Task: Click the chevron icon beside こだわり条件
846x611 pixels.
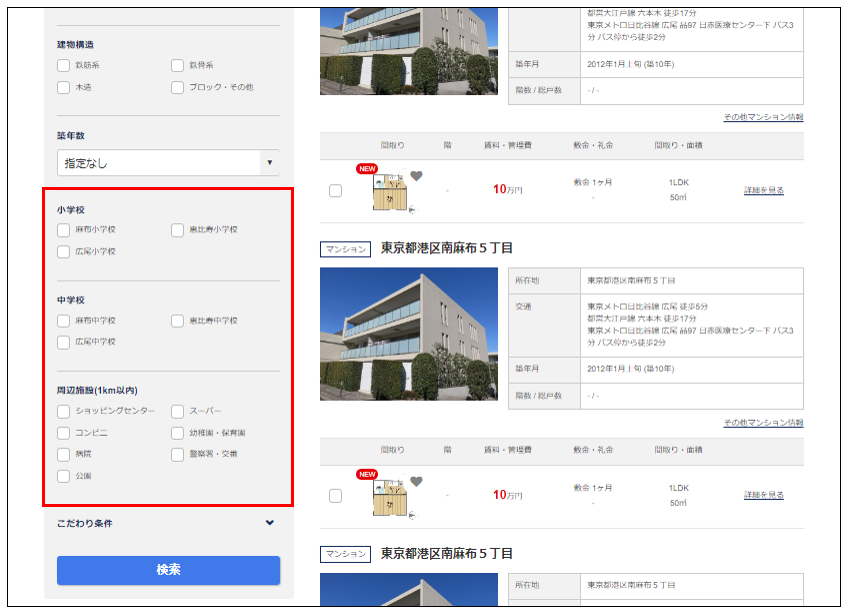Action: click(270, 522)
